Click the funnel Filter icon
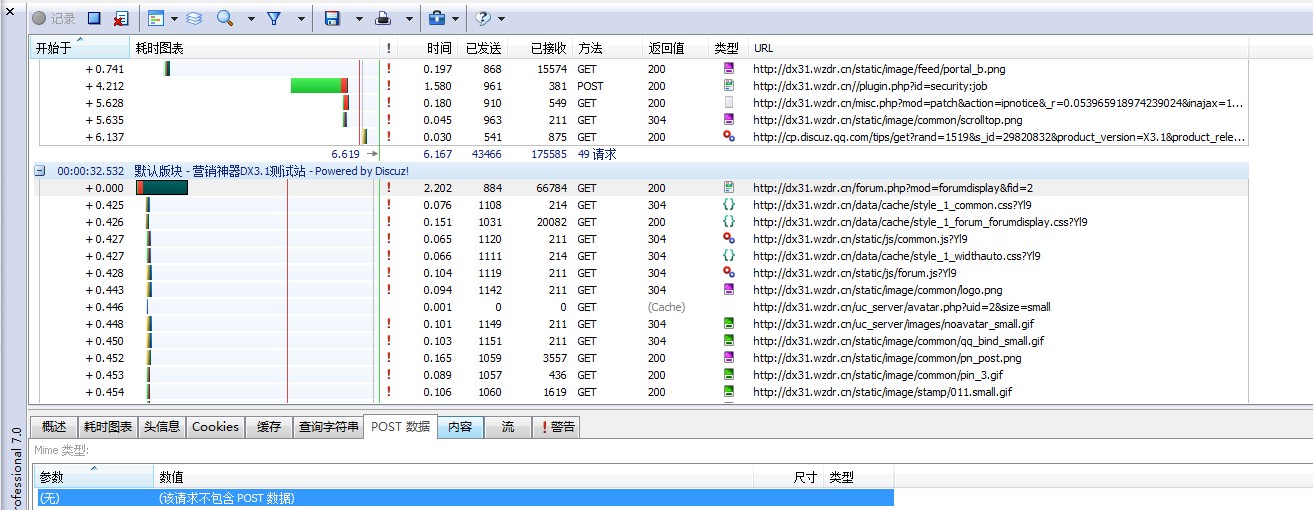Image resolution: width=1313 pixels, height=510 pixels. pos(274,18)
